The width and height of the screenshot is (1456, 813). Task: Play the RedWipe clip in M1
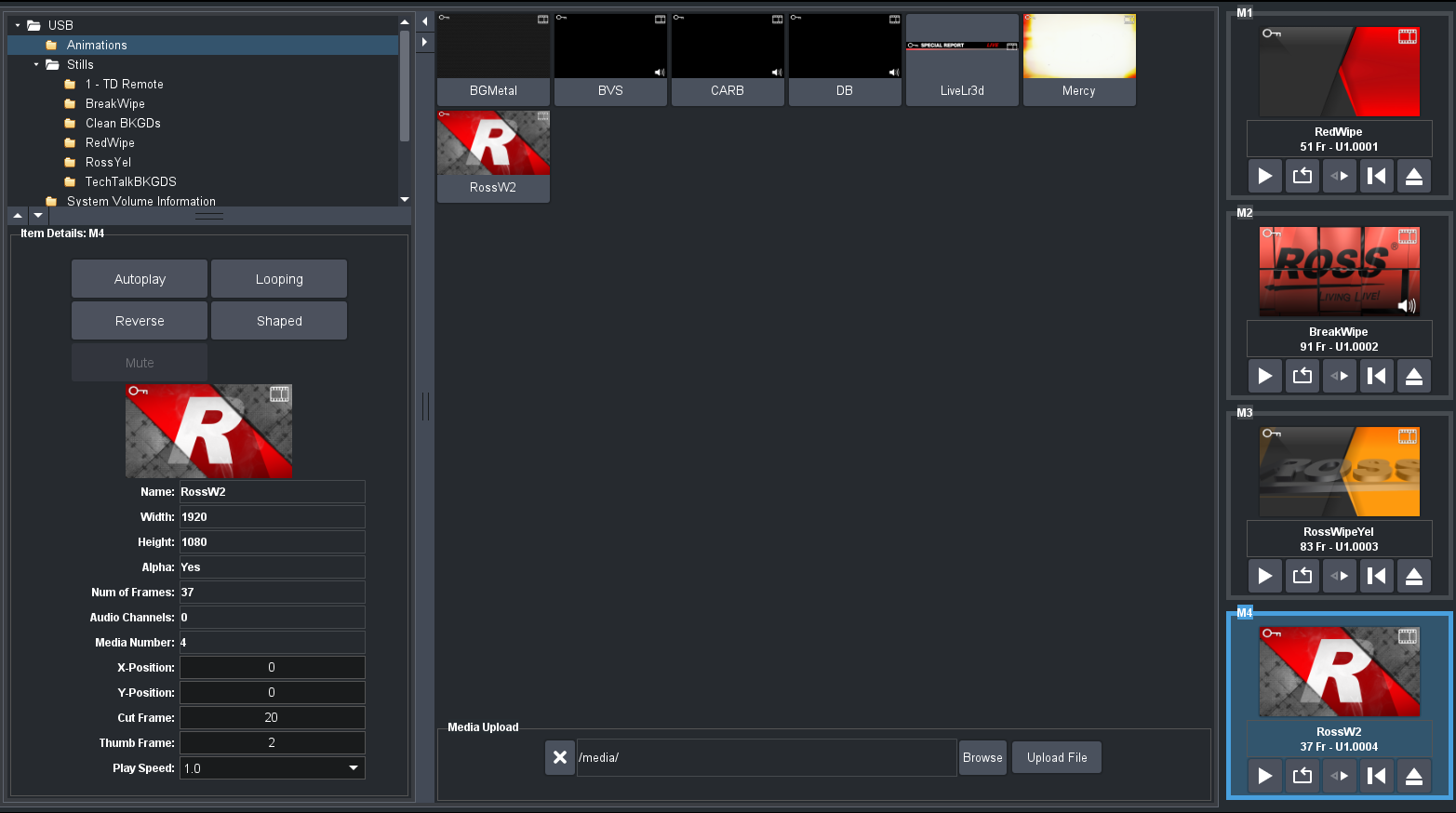point(1265,176)
